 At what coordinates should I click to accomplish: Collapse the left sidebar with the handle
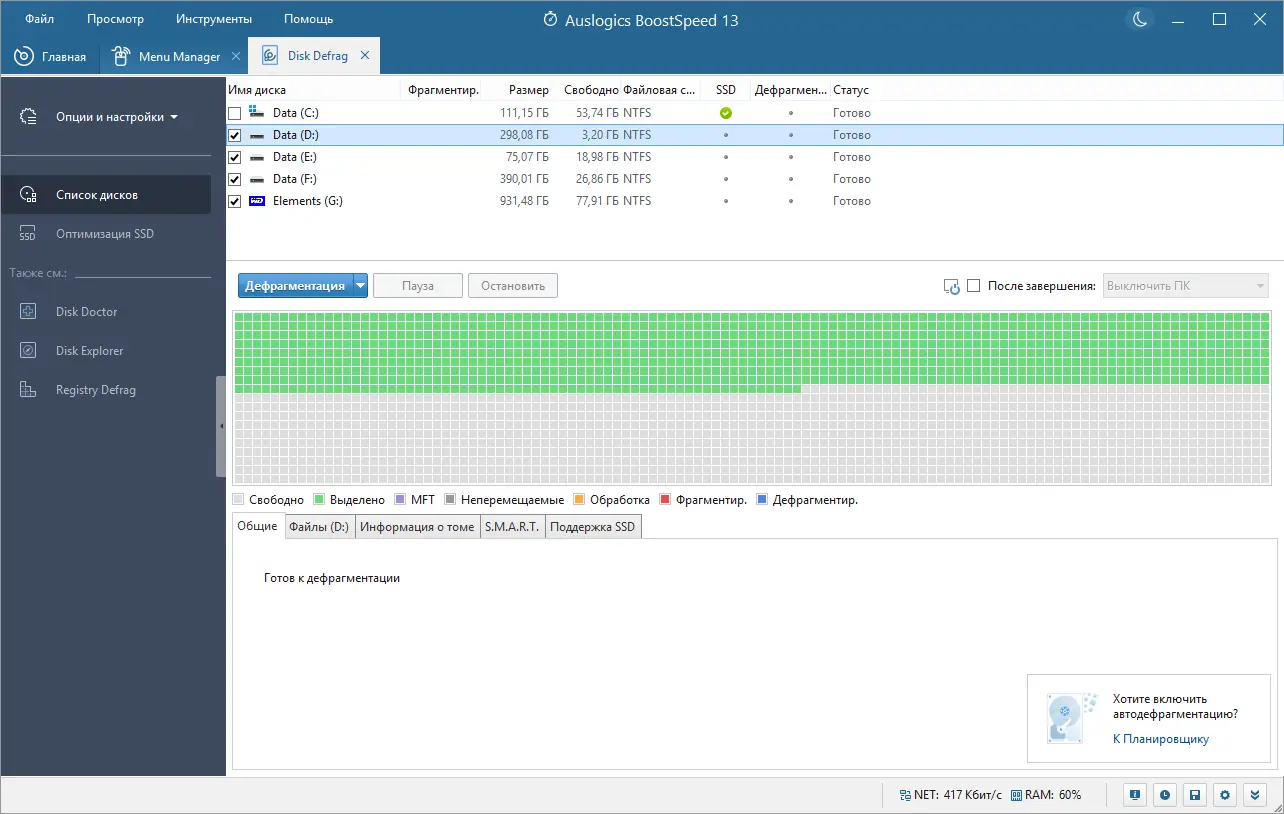221,426
